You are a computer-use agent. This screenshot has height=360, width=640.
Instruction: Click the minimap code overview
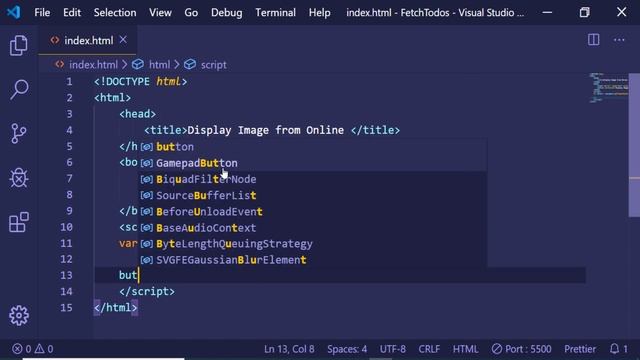pos(608,88)
